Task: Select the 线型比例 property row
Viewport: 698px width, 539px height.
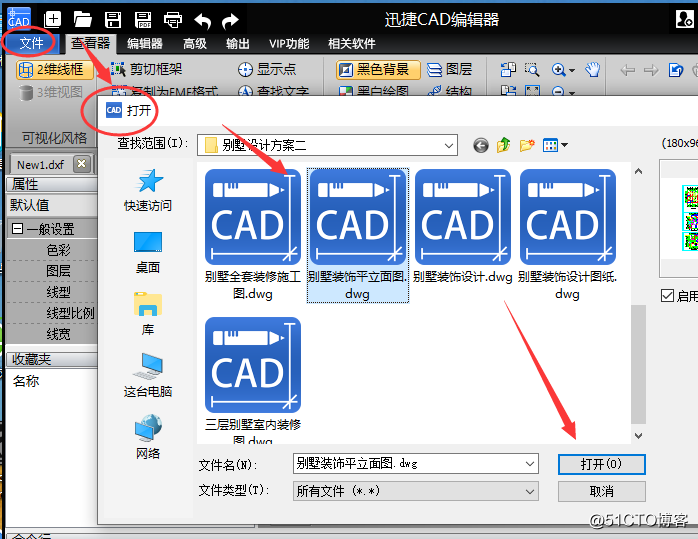Action: click(x=70, y=313)
